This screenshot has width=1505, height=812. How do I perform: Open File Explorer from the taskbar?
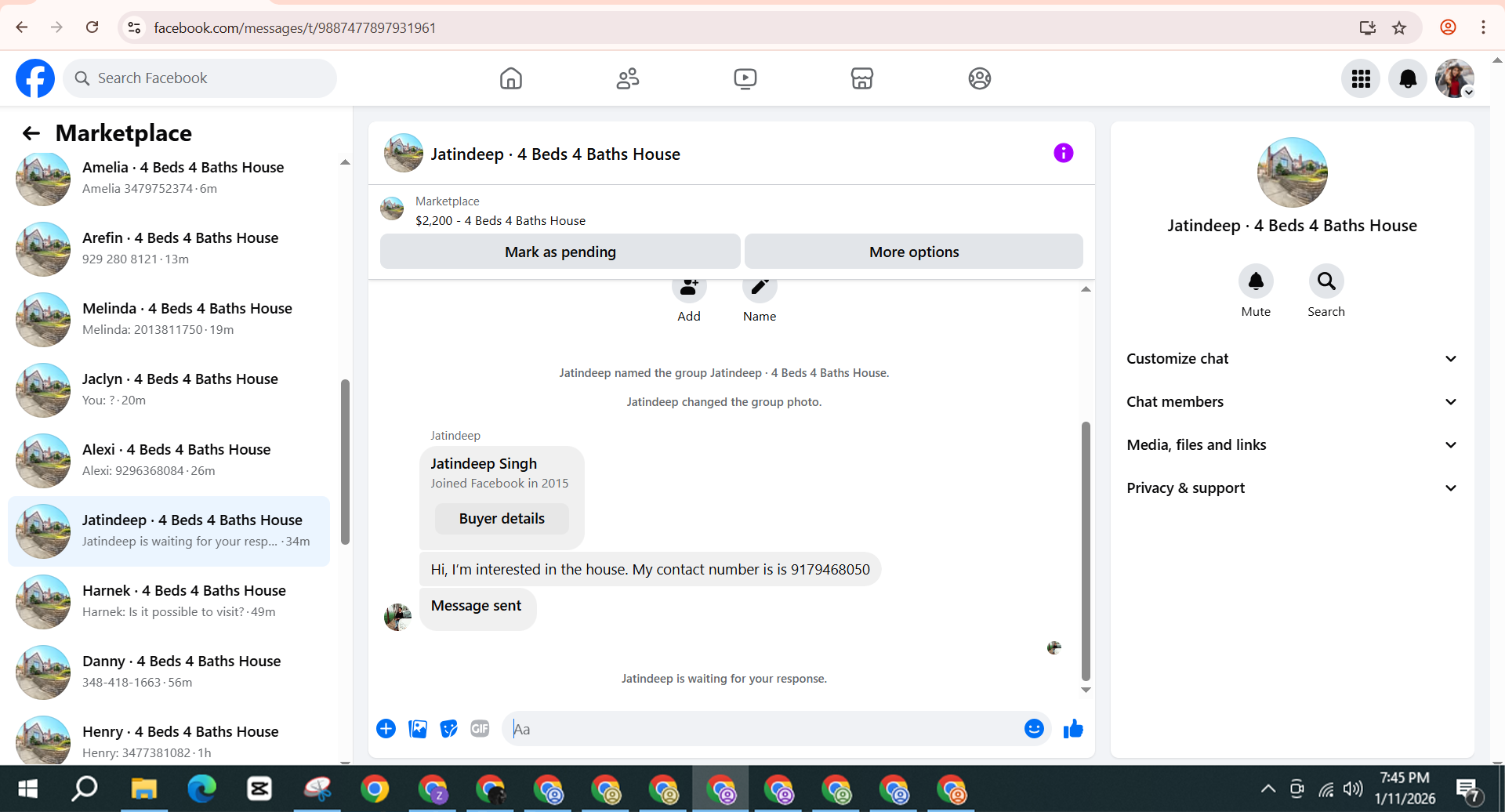tap(144, 788)
